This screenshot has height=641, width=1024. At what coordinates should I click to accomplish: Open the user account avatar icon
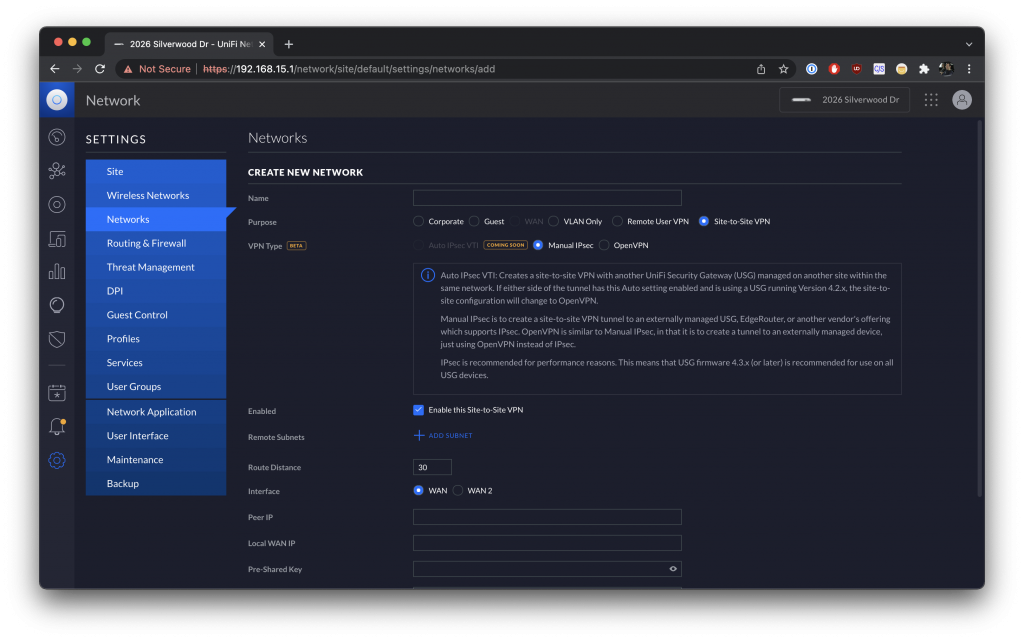962,100
